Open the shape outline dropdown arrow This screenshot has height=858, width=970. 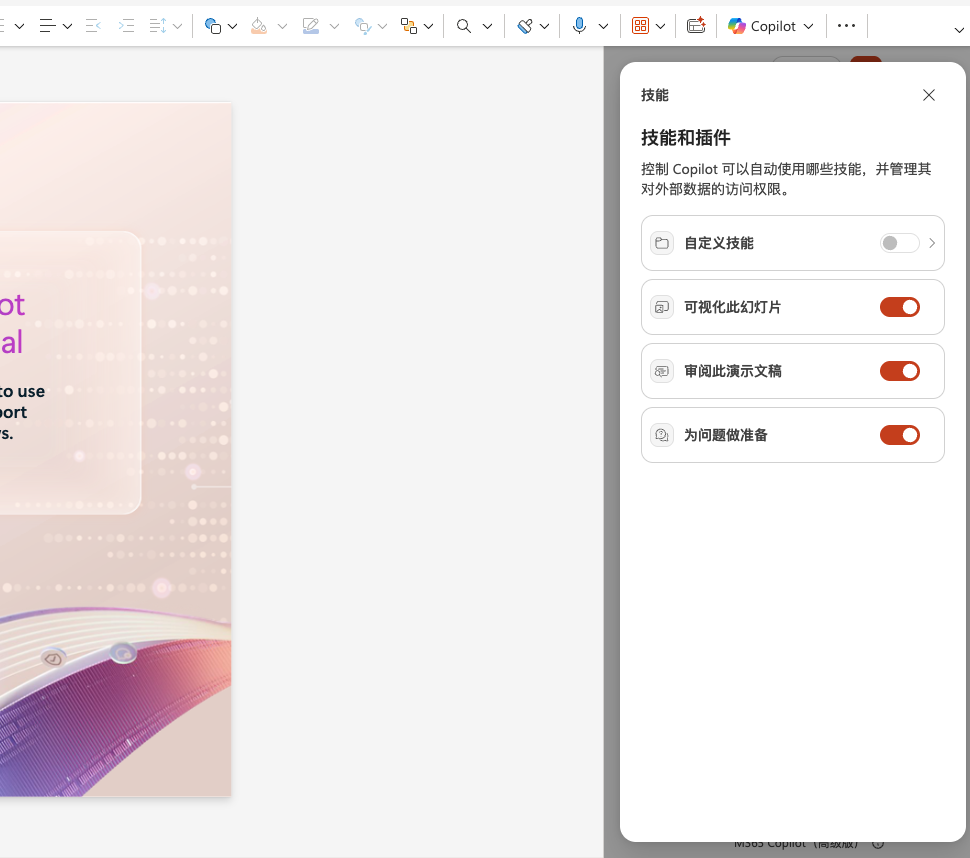(334, 26)
